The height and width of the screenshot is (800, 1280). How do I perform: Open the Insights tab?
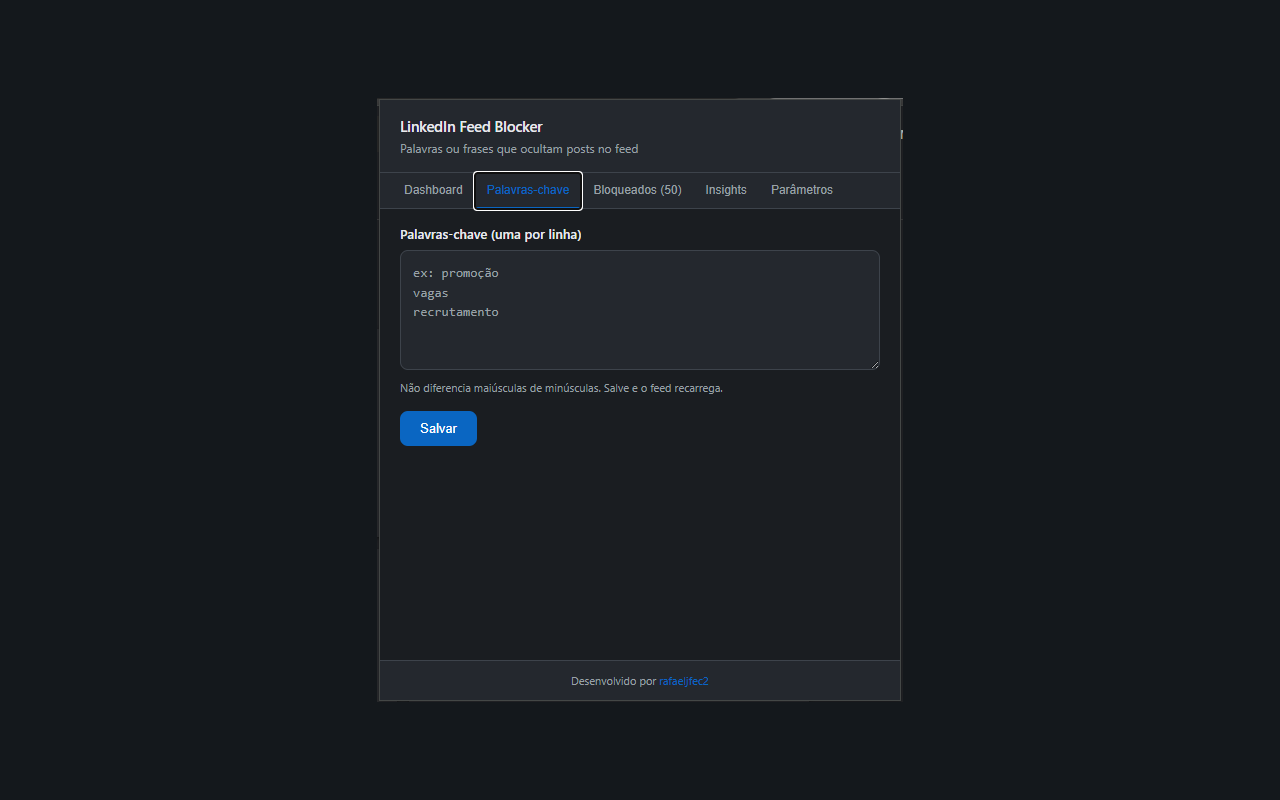point(726,190)
